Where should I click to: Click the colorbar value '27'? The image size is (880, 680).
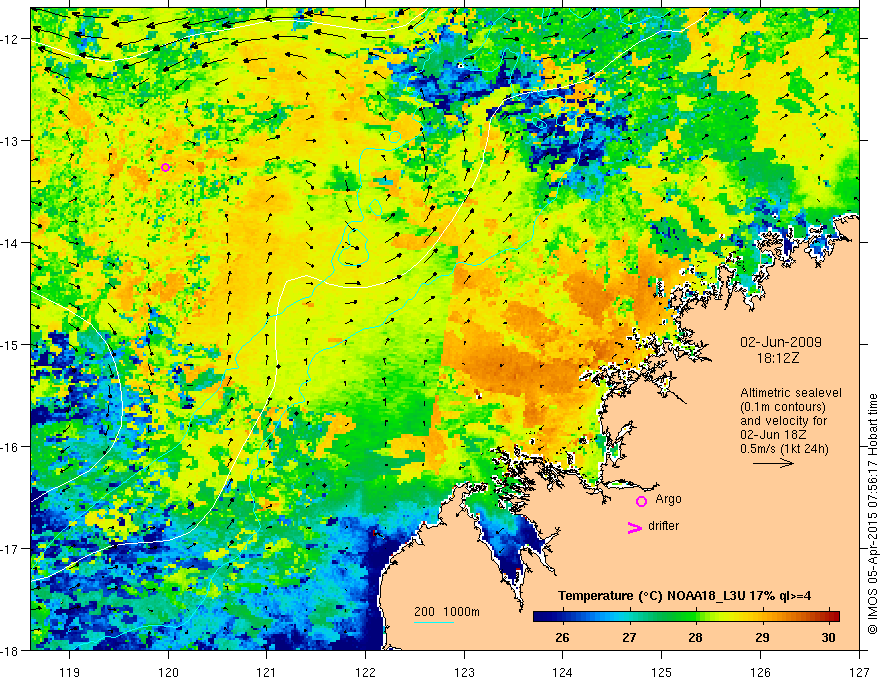click(x=629, y=637)
